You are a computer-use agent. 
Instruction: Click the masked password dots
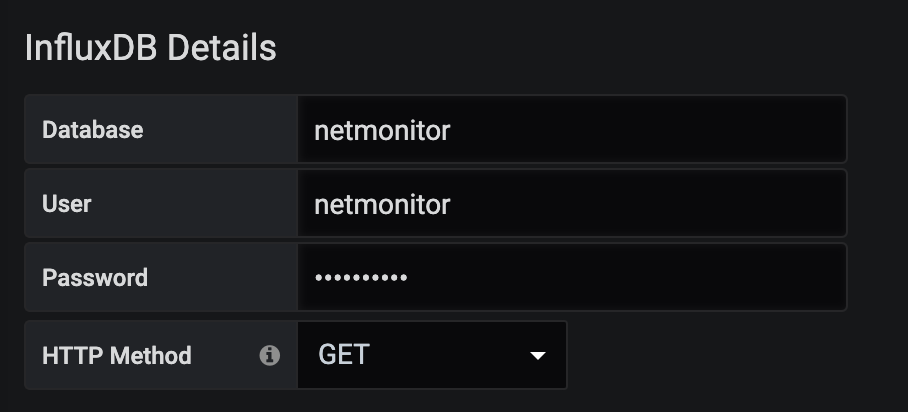click(361, 278)
